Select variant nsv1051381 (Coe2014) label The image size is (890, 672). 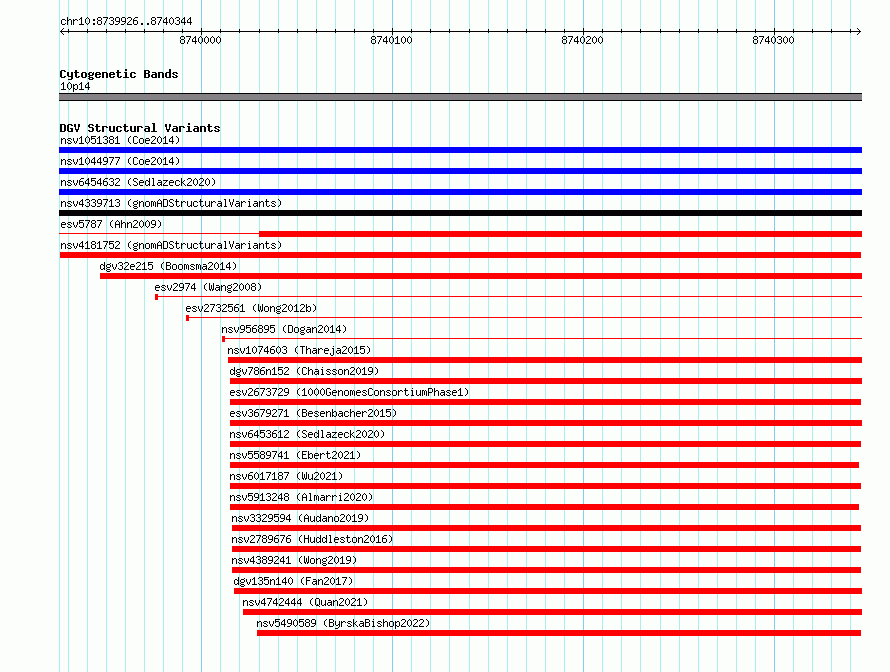120,140
